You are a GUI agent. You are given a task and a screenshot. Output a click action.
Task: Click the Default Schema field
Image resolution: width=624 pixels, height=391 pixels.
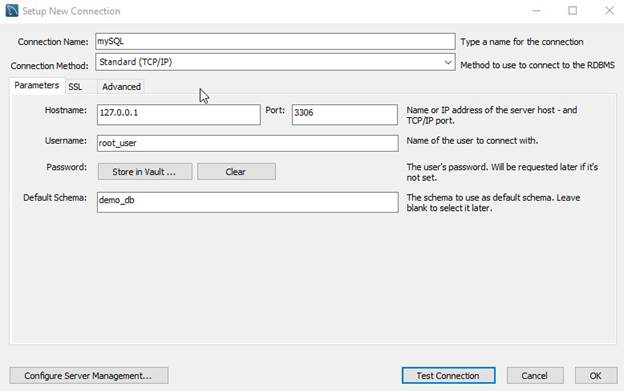[248, 202]
